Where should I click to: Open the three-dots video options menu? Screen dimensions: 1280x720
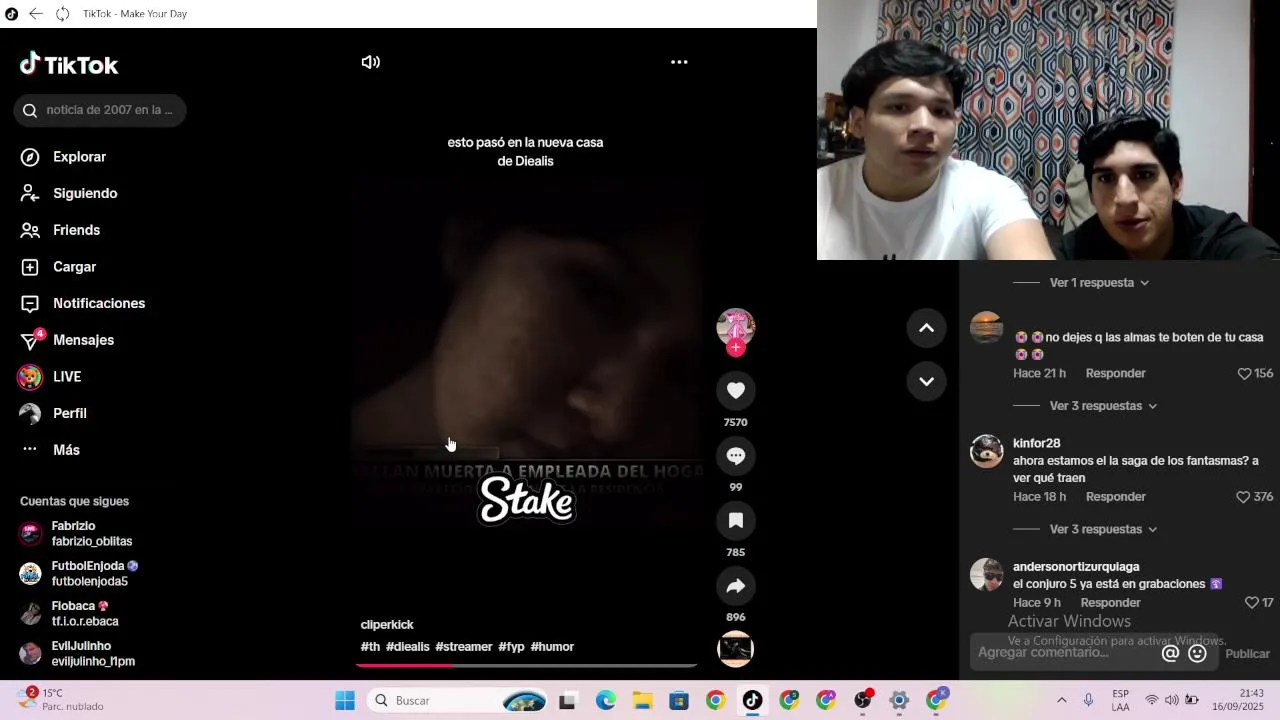tap(679, 62)
